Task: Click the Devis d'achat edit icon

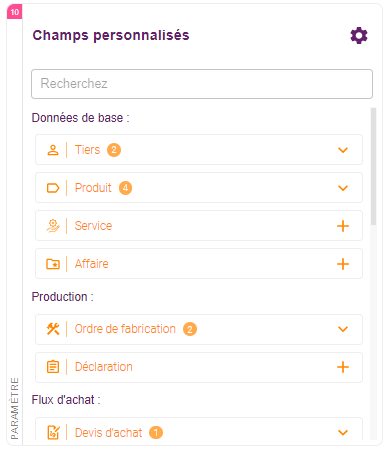Action: (53, 433)
